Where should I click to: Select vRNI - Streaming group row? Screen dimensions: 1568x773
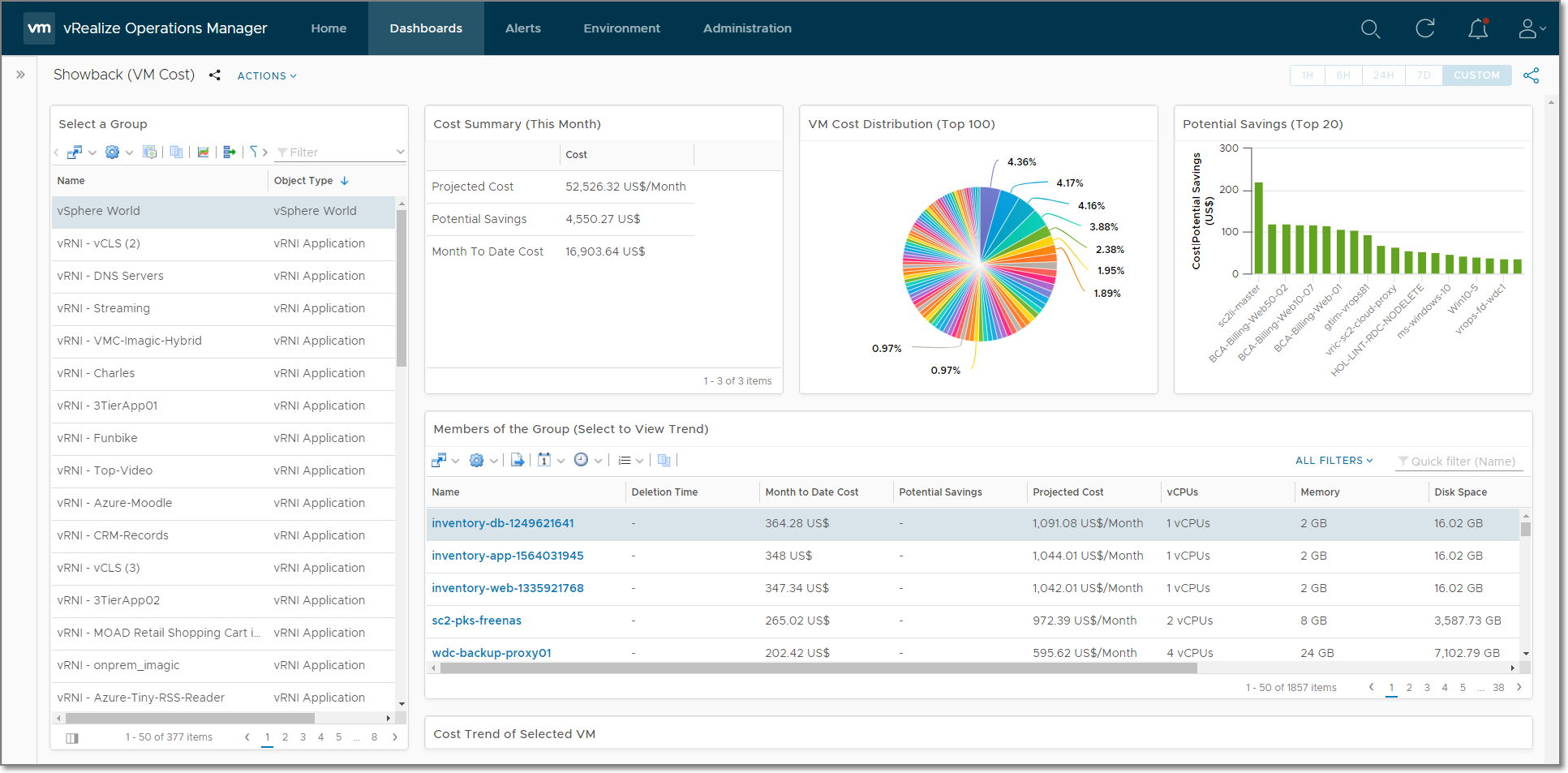223,309
